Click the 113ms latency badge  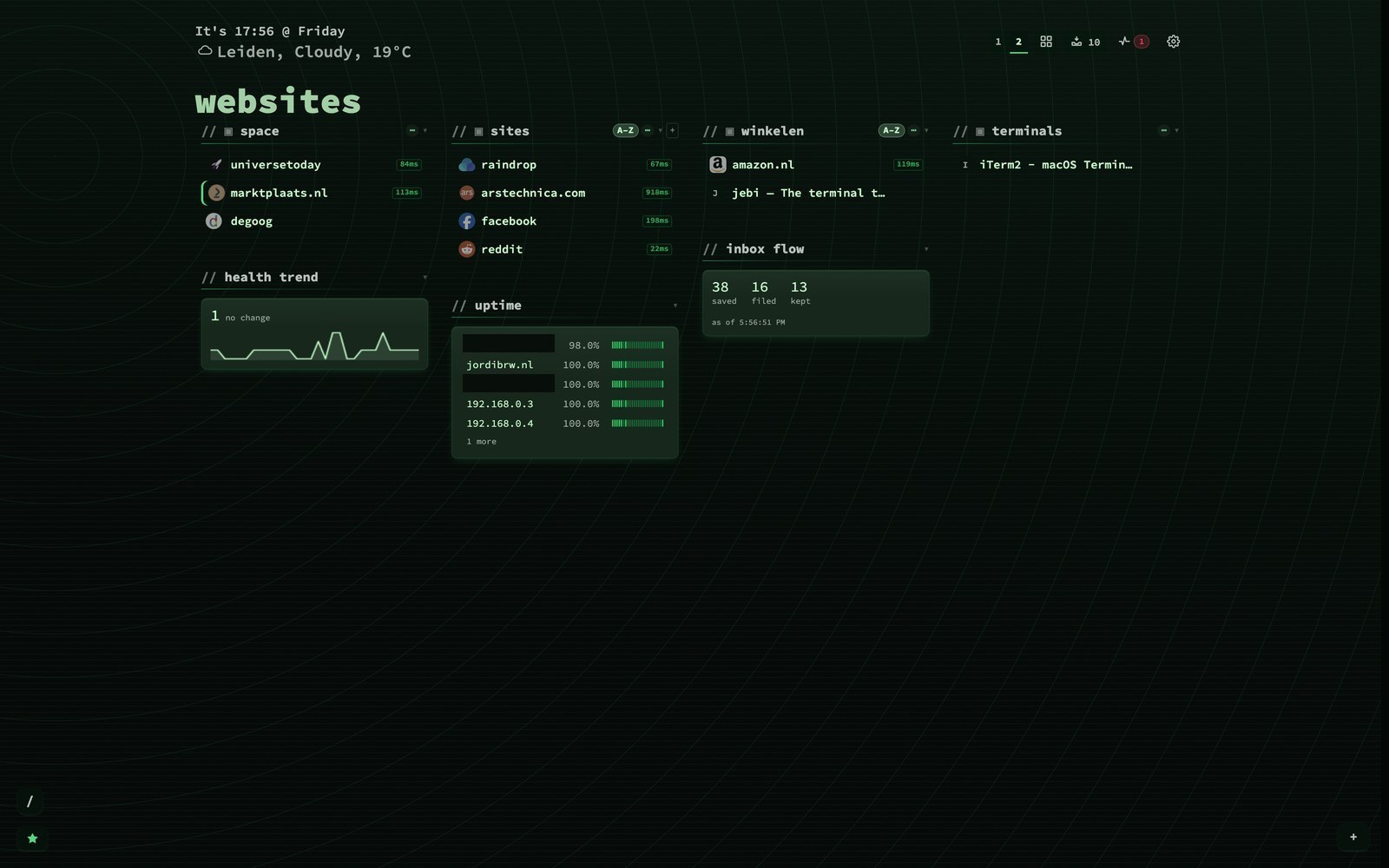tap(406, 193)
